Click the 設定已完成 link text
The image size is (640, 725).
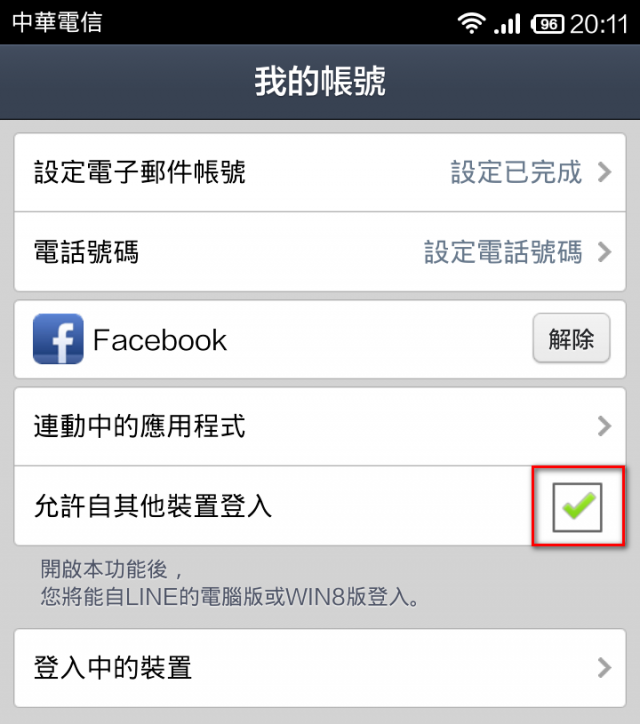(516, 172)
